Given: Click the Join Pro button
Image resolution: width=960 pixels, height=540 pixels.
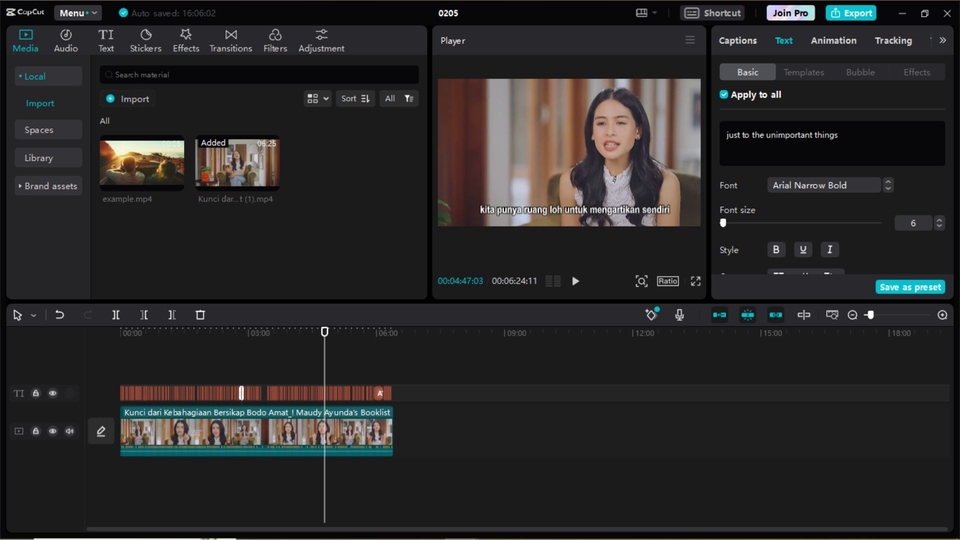Looking at the screenshot, I should [790, 13].
